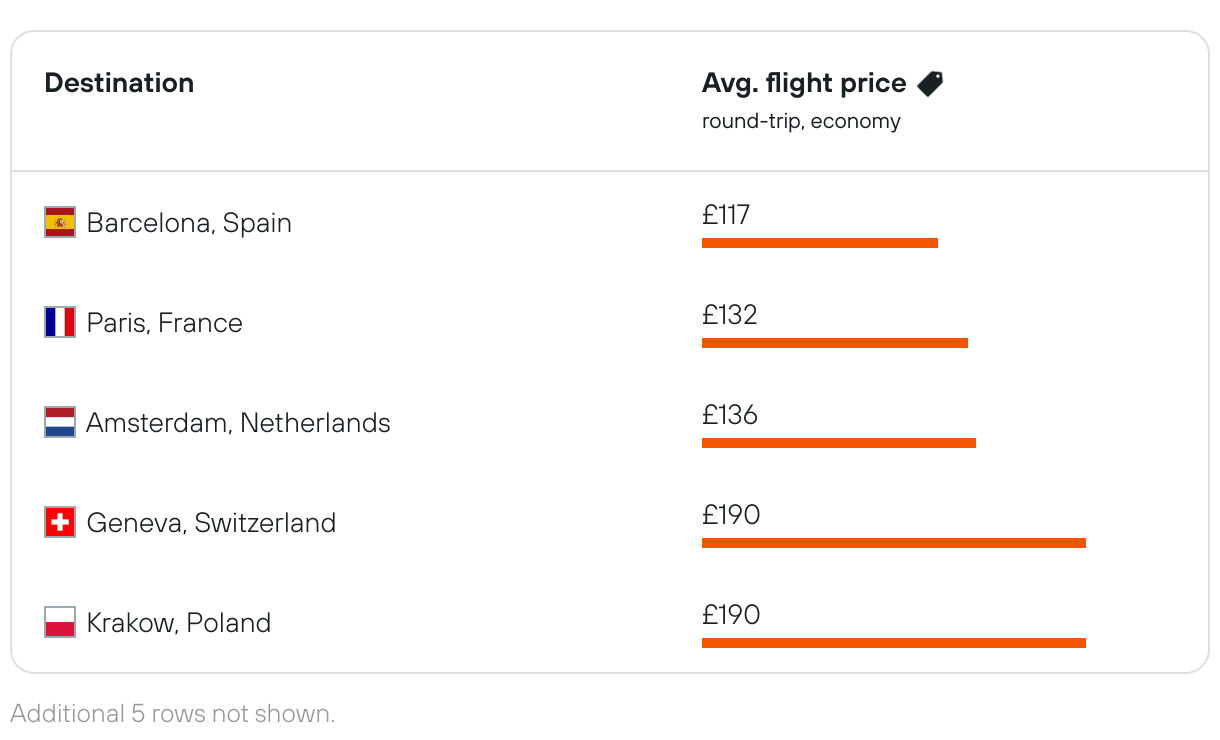1220x740 pixels.
Task: Click the Additional 5 rows not shown note
Action: click(x=172, y=714)
